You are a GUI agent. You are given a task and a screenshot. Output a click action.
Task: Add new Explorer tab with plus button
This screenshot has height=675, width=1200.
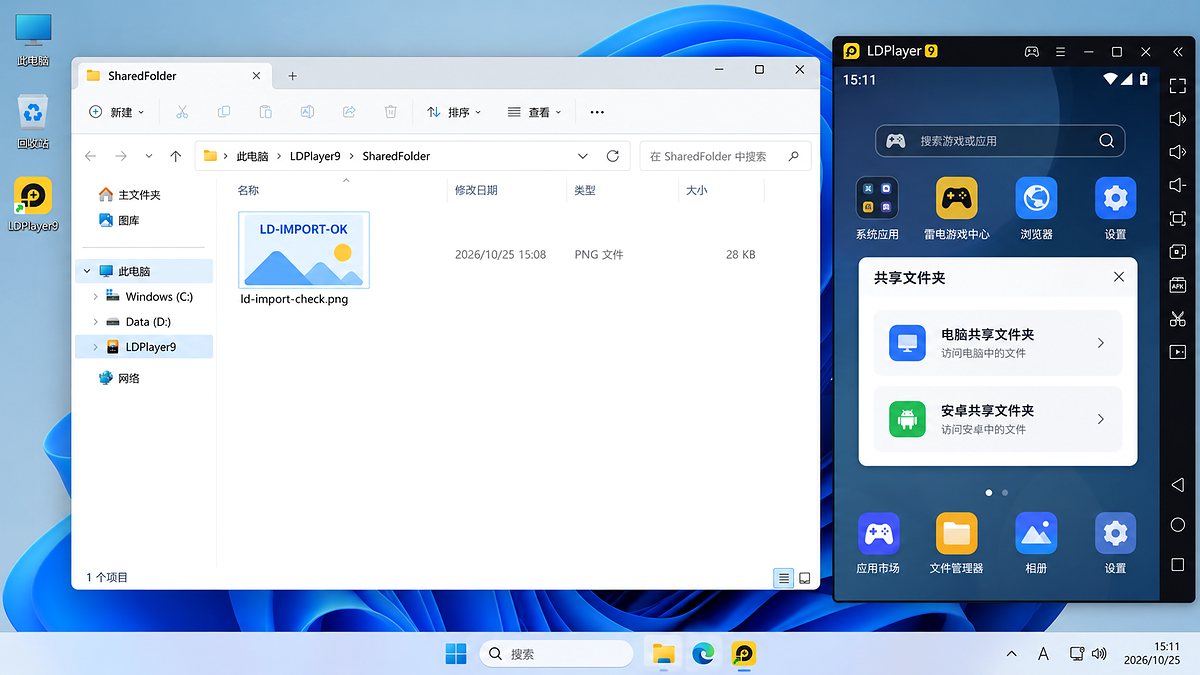293,75
